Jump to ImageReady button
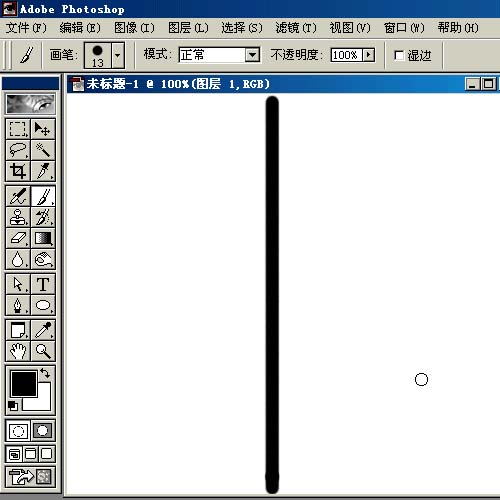Image resolution: width=500 pixels, height=500 pixels. click(30, 476)
